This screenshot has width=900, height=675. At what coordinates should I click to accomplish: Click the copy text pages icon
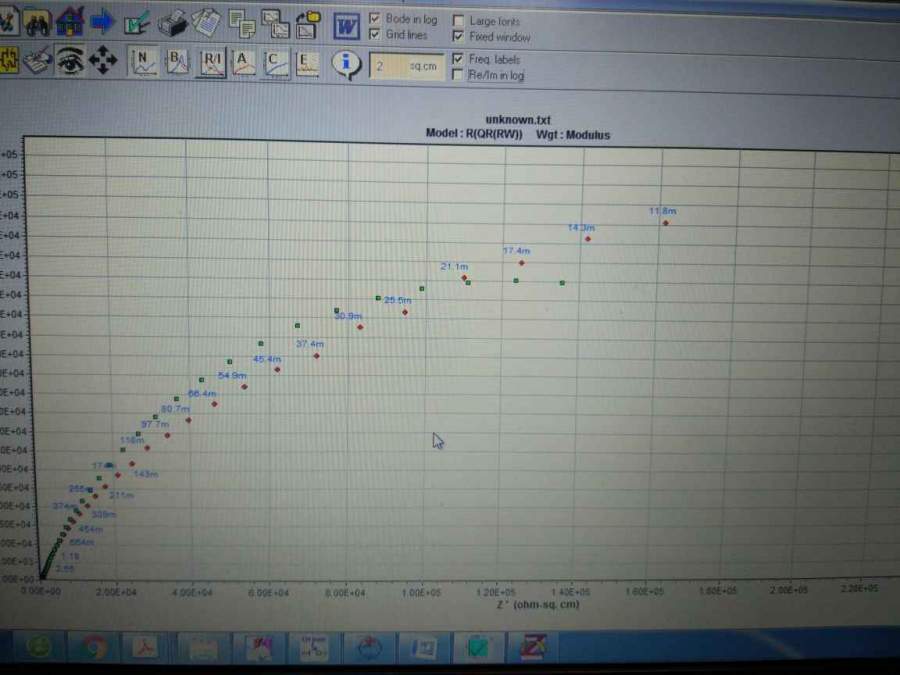point(242,24)
